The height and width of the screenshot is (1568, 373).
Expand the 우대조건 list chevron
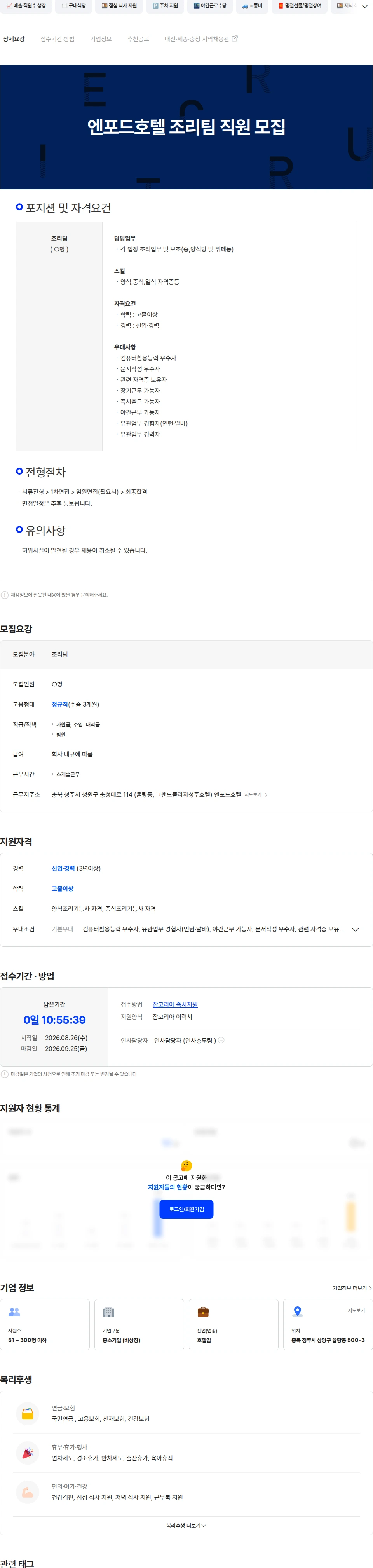356,929
